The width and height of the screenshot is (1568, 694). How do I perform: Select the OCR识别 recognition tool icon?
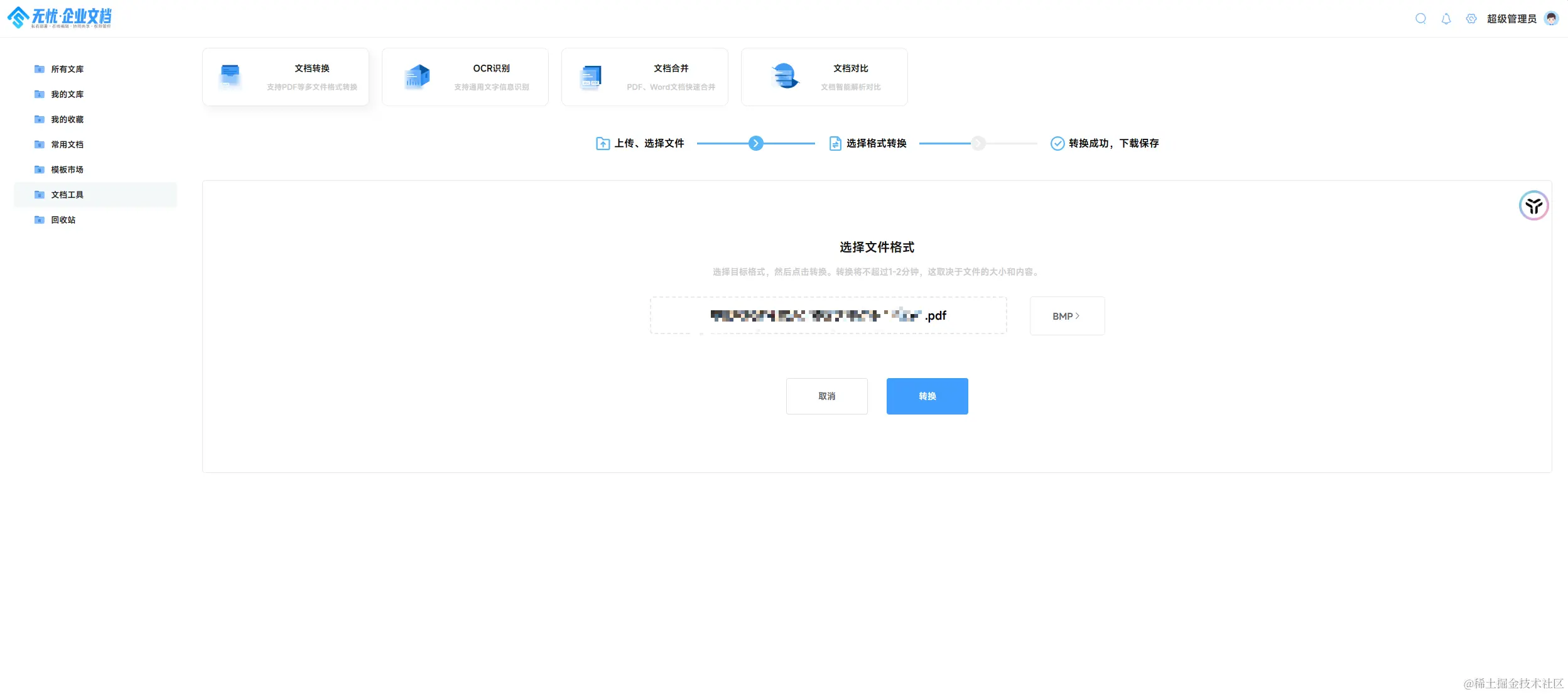[x=416, y=76]
